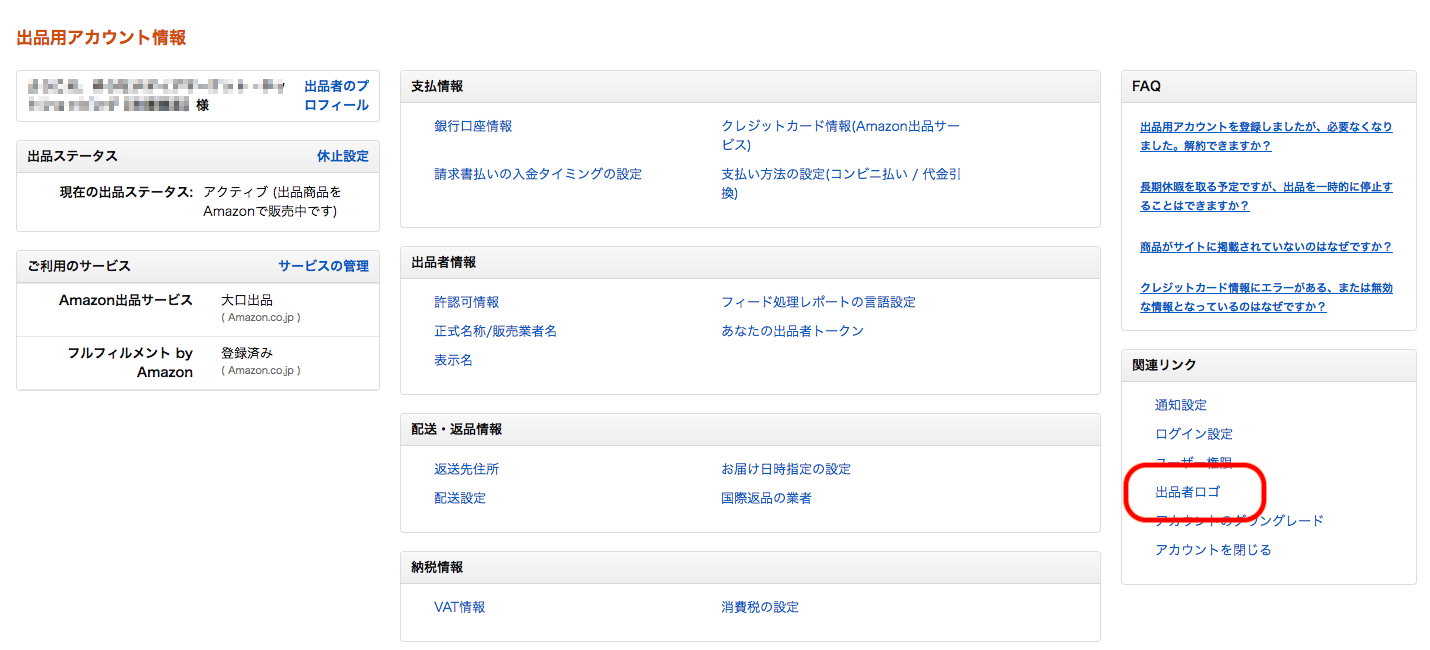1430x650 pixels.
Task: Open the VAT情報 link
Action: (459, 607)
